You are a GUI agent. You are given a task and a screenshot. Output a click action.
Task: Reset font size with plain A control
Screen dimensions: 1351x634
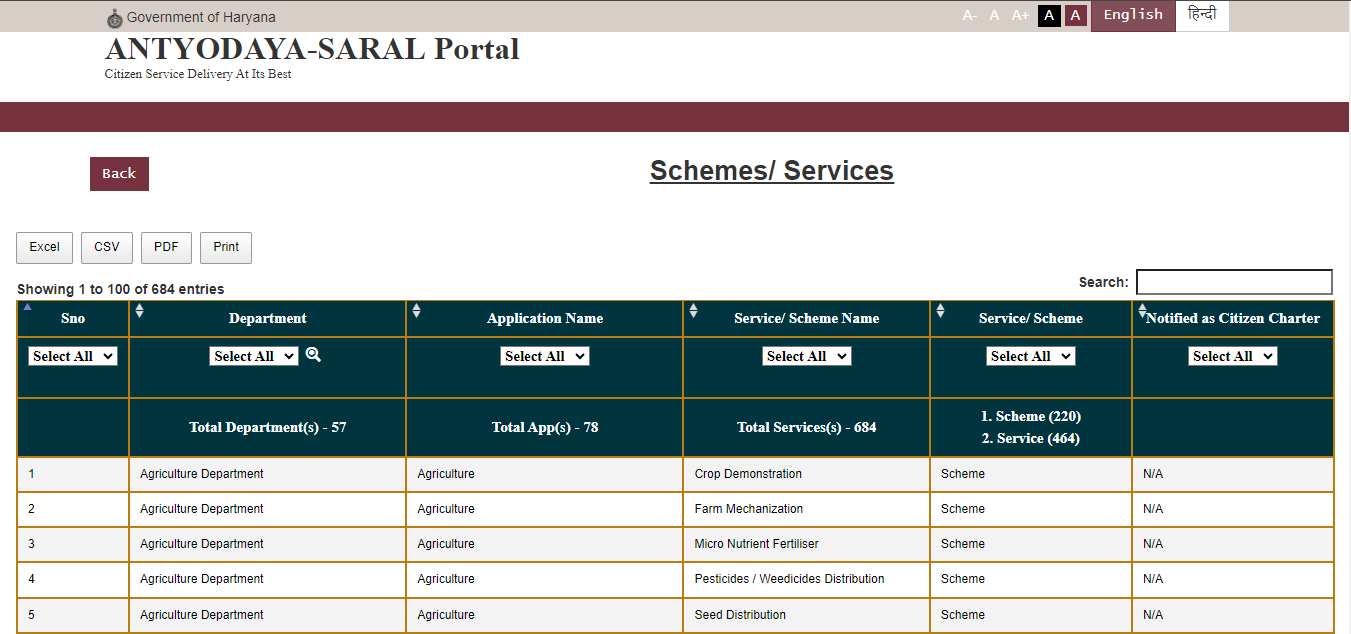[994, 16]
